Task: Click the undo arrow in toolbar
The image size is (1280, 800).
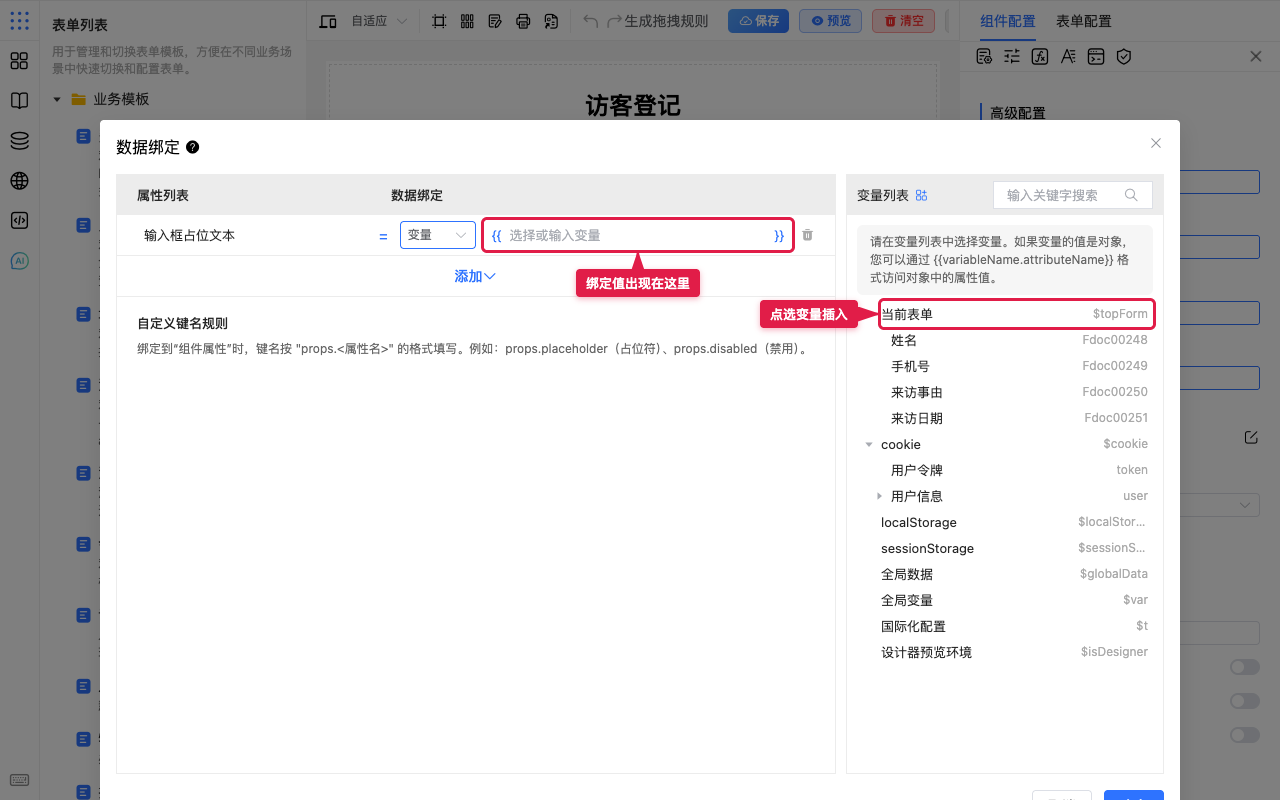Action: (591, 21)
